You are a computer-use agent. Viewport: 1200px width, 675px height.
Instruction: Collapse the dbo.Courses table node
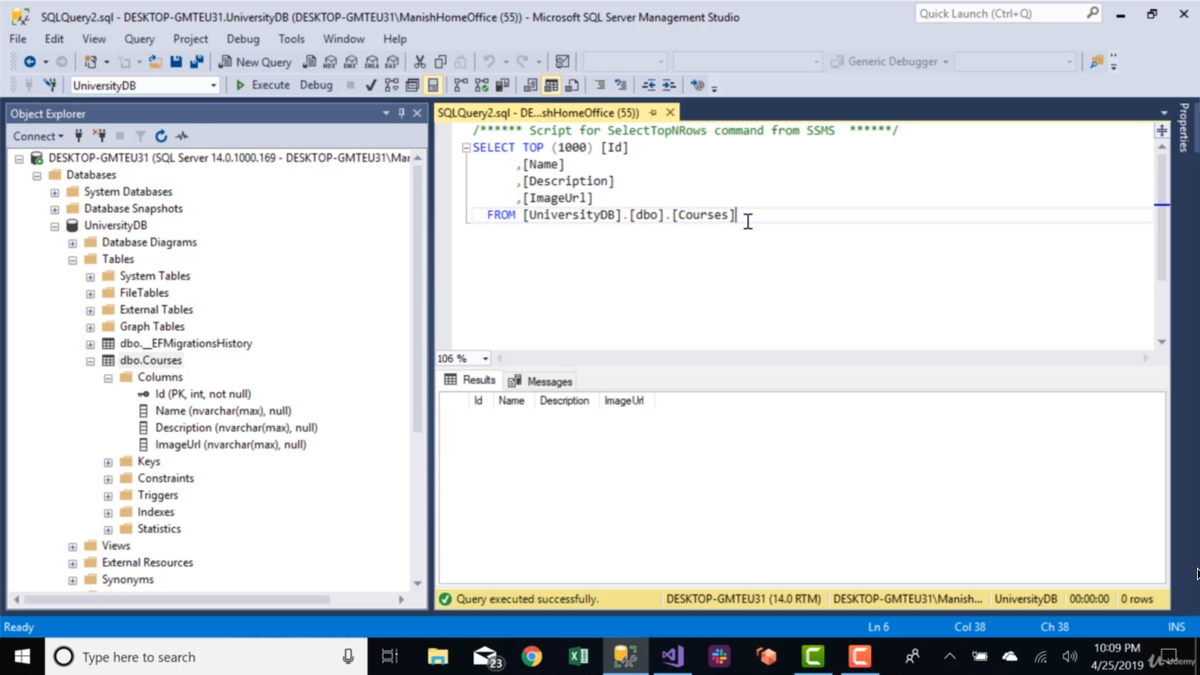point(91,361)
